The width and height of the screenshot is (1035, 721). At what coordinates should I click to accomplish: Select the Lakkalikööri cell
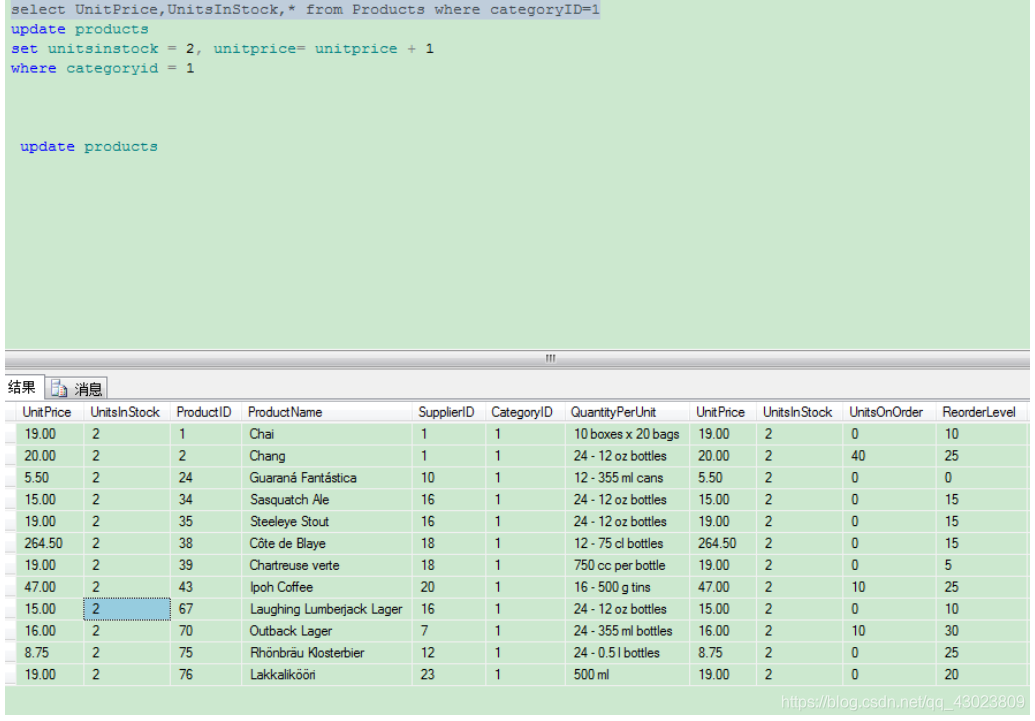(327, 674)
